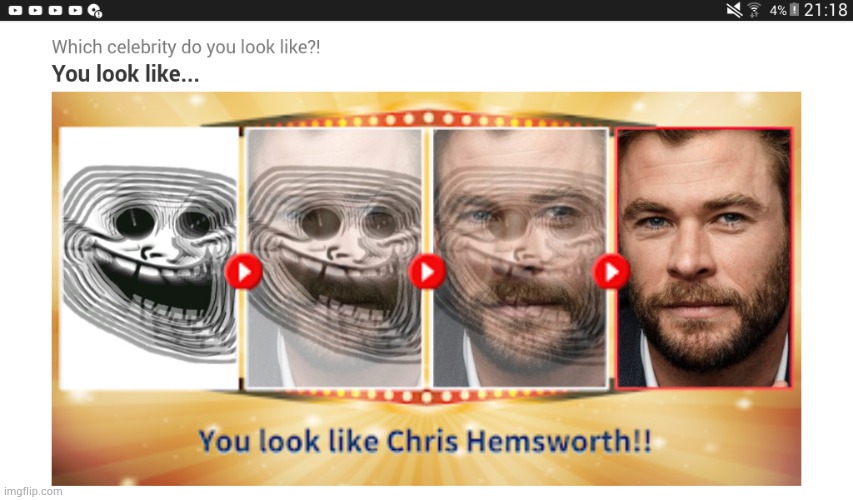The height and width of the screenshot is (500, 853).
Task: Click the 'Which celebrity do you look like?!' title
Action: [x=186, y=47]
